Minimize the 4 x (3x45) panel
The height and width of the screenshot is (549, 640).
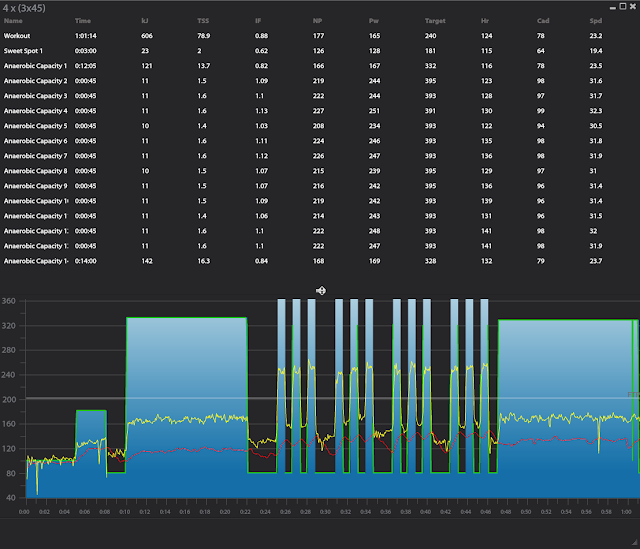(x=613, y=7)
